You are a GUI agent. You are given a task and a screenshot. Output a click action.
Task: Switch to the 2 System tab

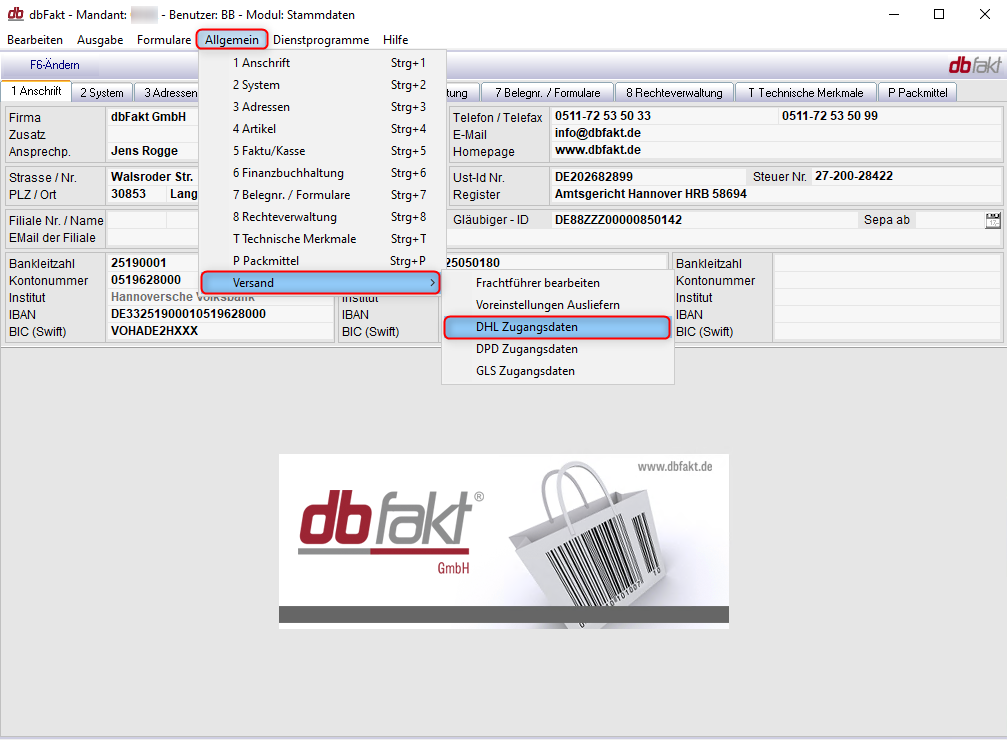[101, 93]
